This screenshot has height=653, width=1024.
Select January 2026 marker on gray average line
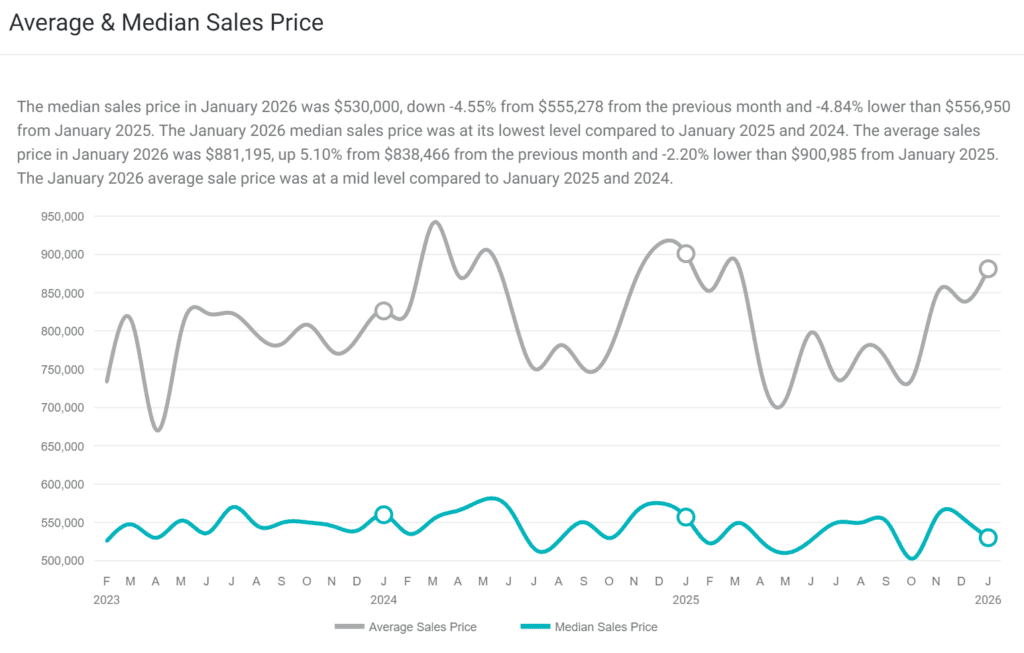(988, 268)
